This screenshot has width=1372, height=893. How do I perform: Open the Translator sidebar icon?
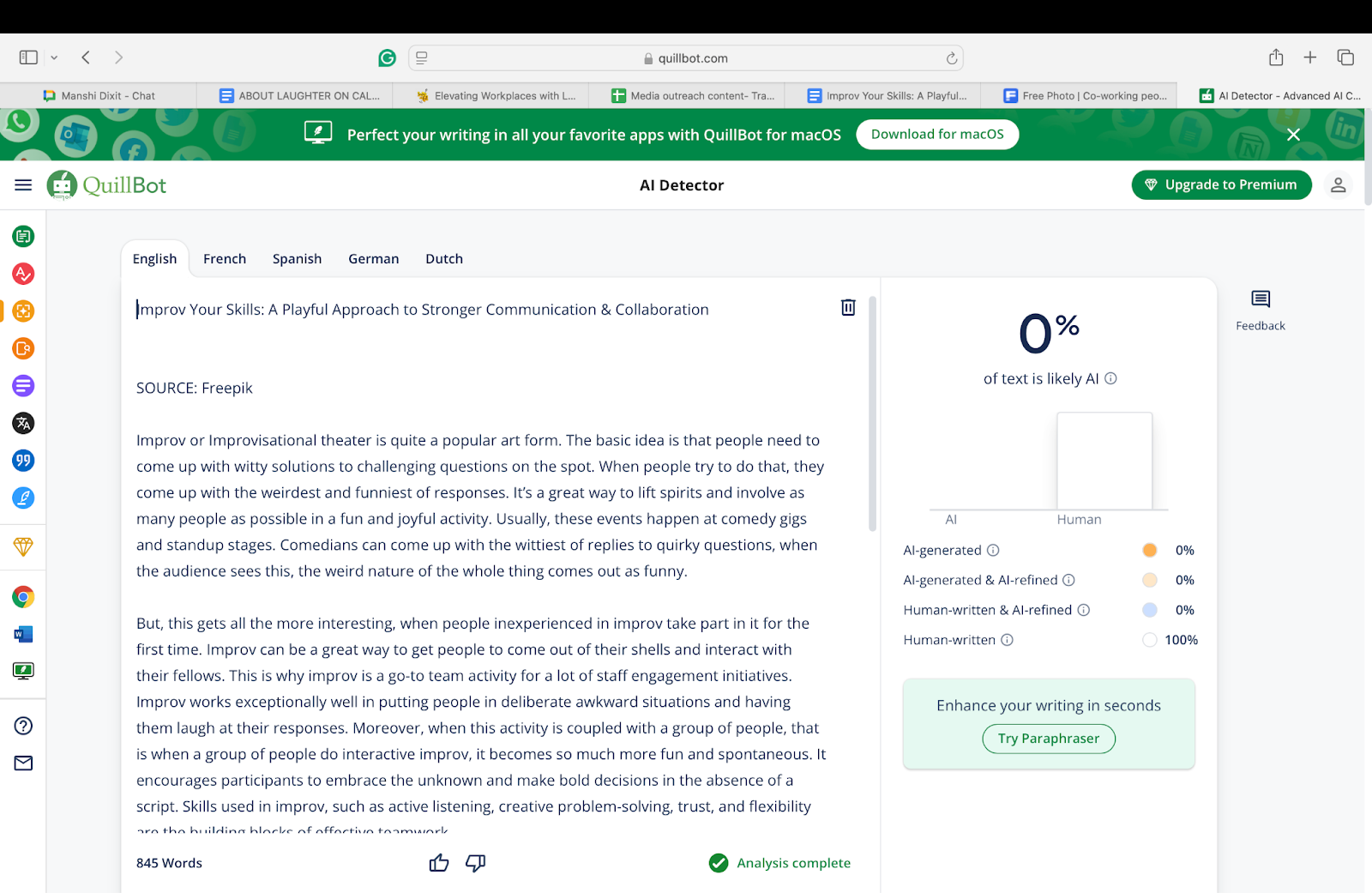pos(23,423)
